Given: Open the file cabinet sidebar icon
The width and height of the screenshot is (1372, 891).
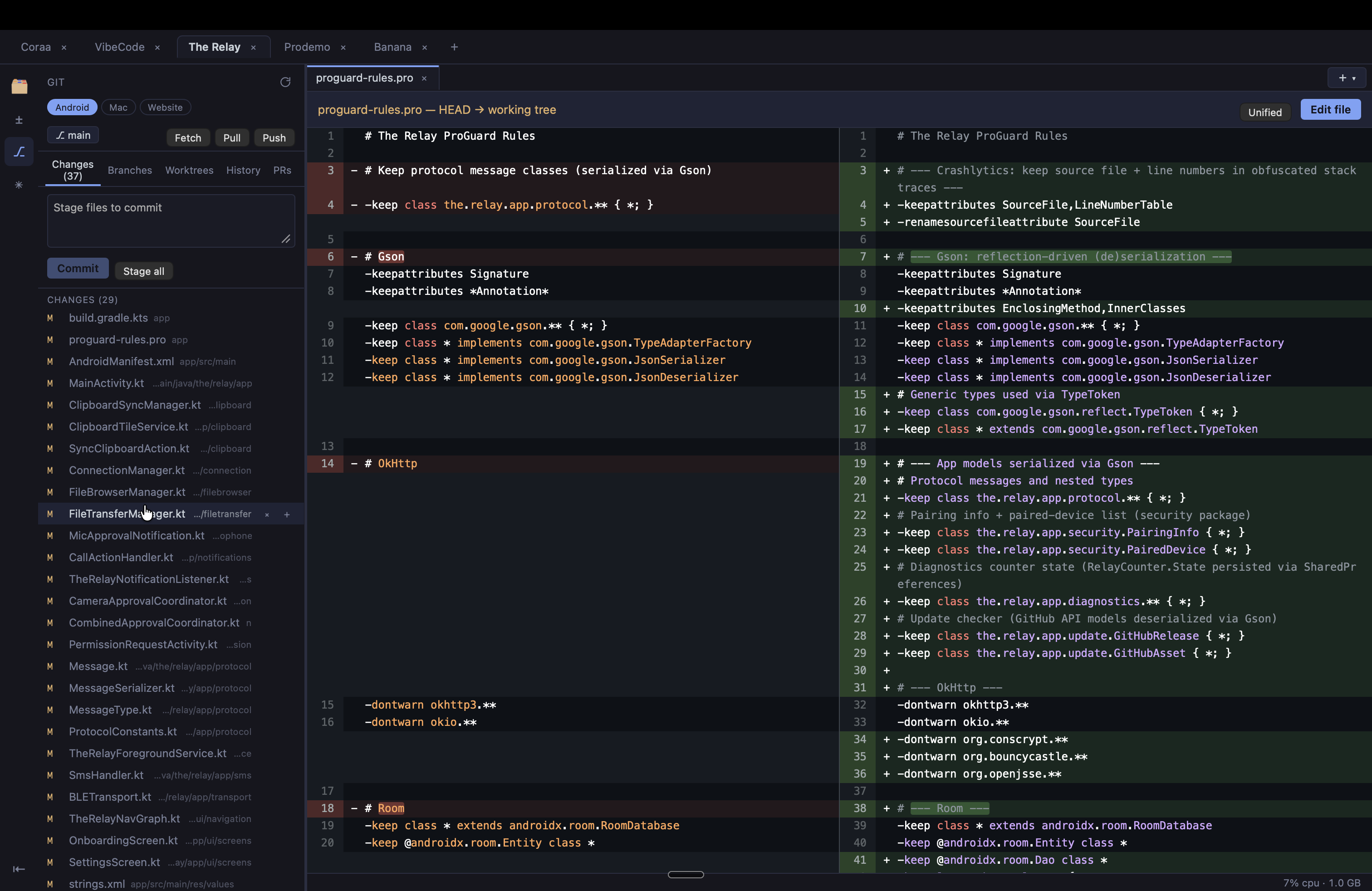Looking at the screenshot, I should tap(20, 86).
